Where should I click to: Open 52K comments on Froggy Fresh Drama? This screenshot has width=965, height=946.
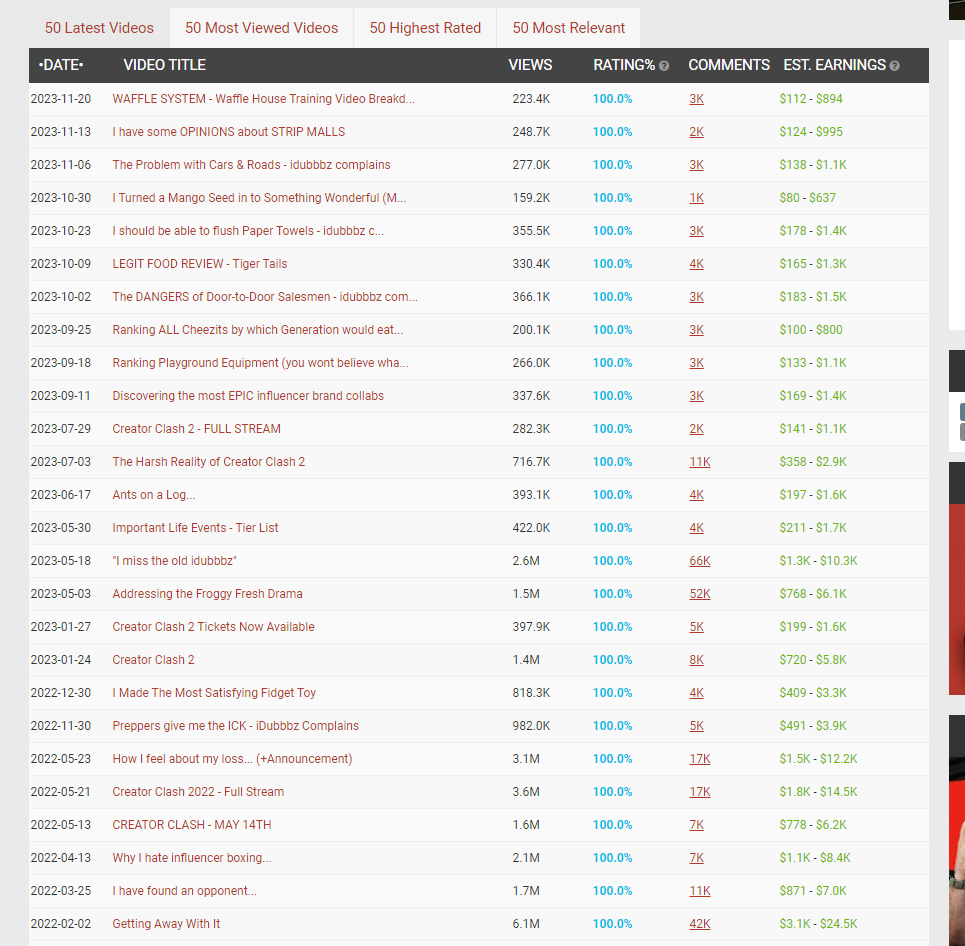(700, 595)
